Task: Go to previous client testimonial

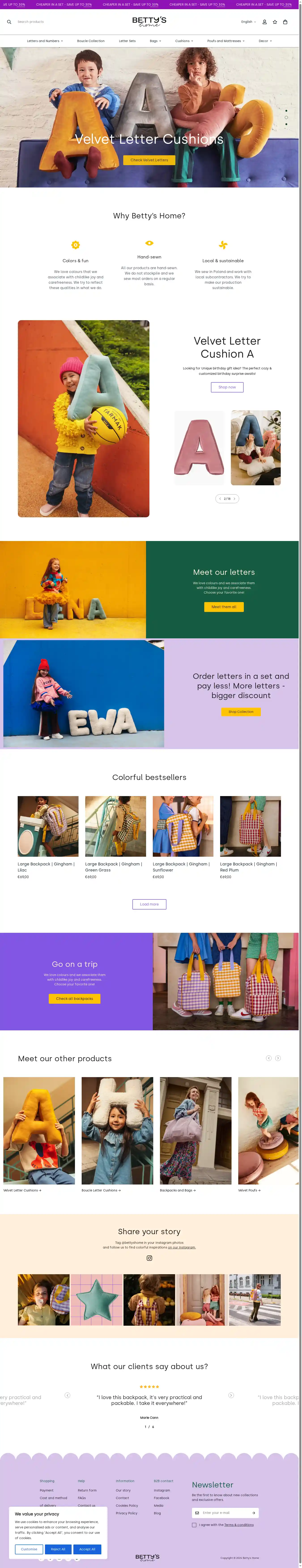Action: [x=68, y=1395]
